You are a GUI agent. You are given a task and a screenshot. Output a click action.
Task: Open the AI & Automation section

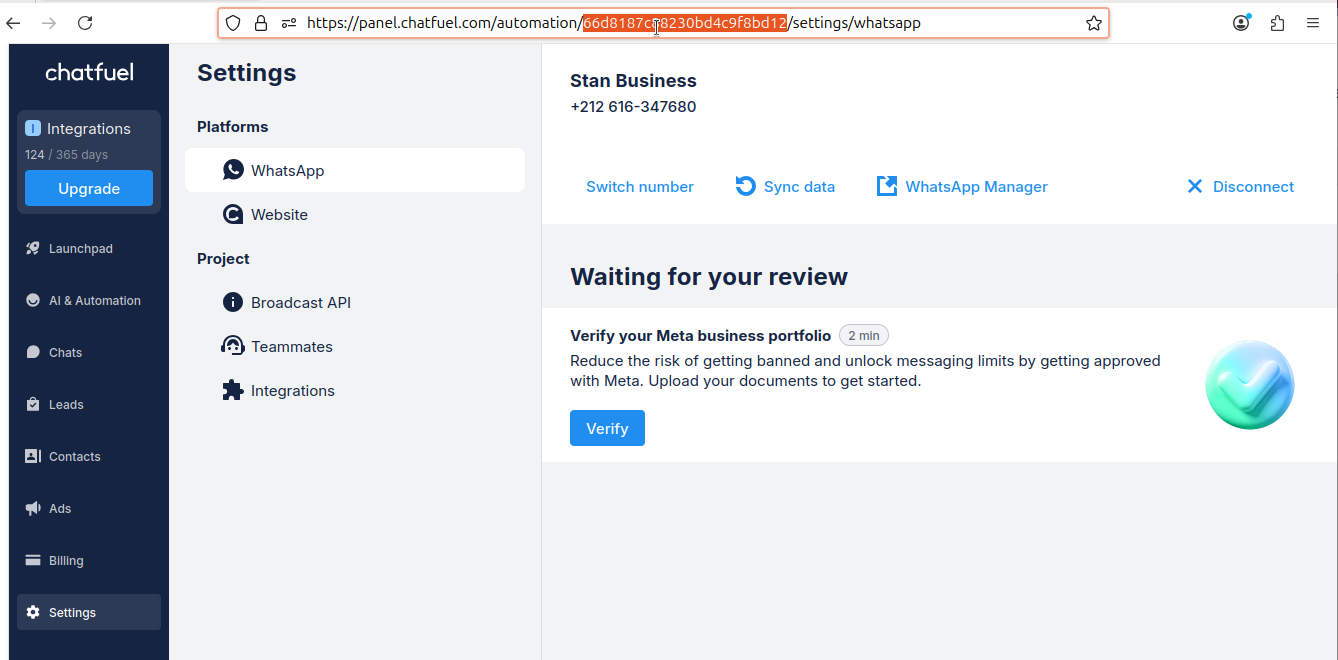click(x=94, y=301)
